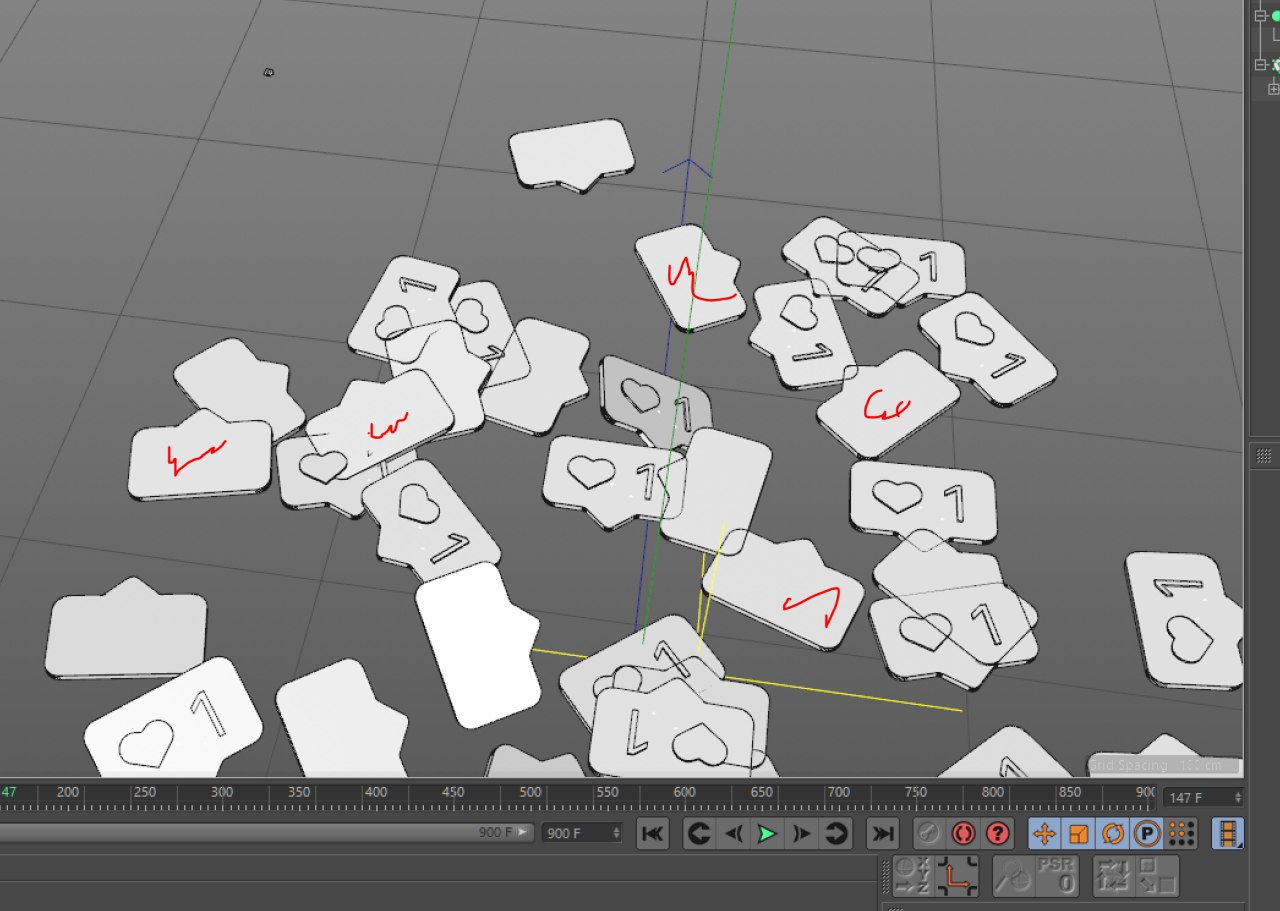The height and width of the screenshot is (911, 1280).
Task: Click the PSR 0 reset icon
Action: coord(1056,877)
